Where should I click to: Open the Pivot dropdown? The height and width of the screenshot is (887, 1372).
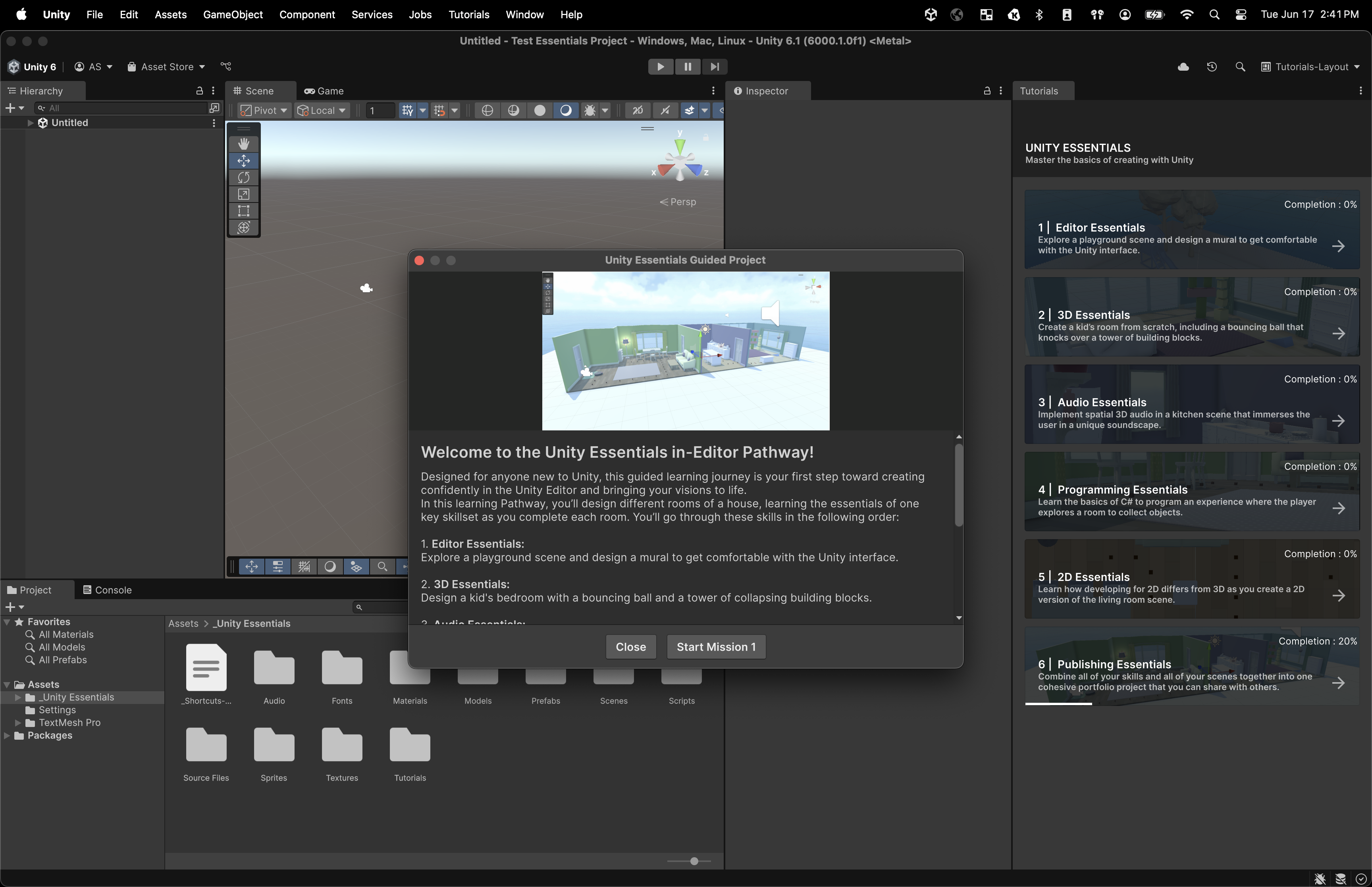(x=264, y=110)
